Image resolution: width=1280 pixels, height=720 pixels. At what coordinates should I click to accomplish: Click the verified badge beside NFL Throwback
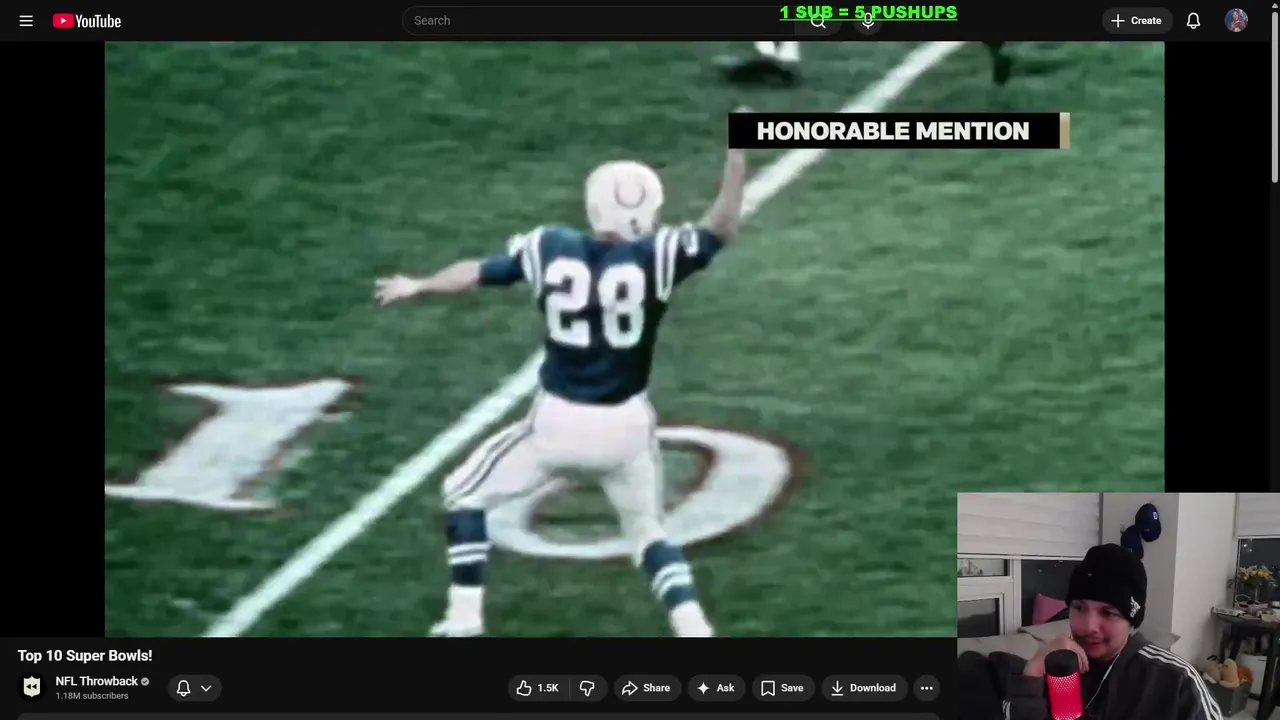[145, 681]
